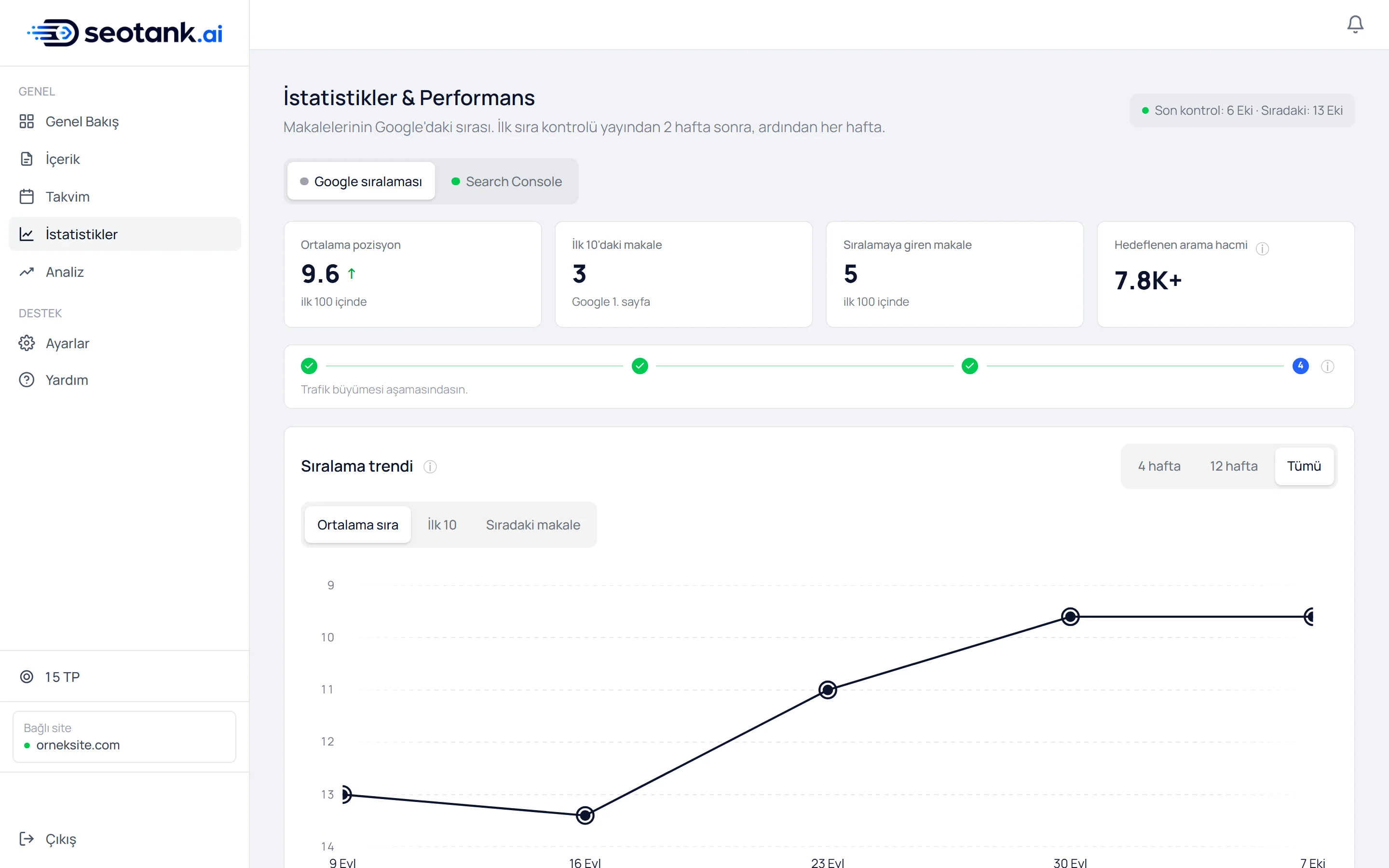1389x868 pixels.
Task: Click info icon beside Hedeflenen arama hacmi
Action: [1262, 248]
